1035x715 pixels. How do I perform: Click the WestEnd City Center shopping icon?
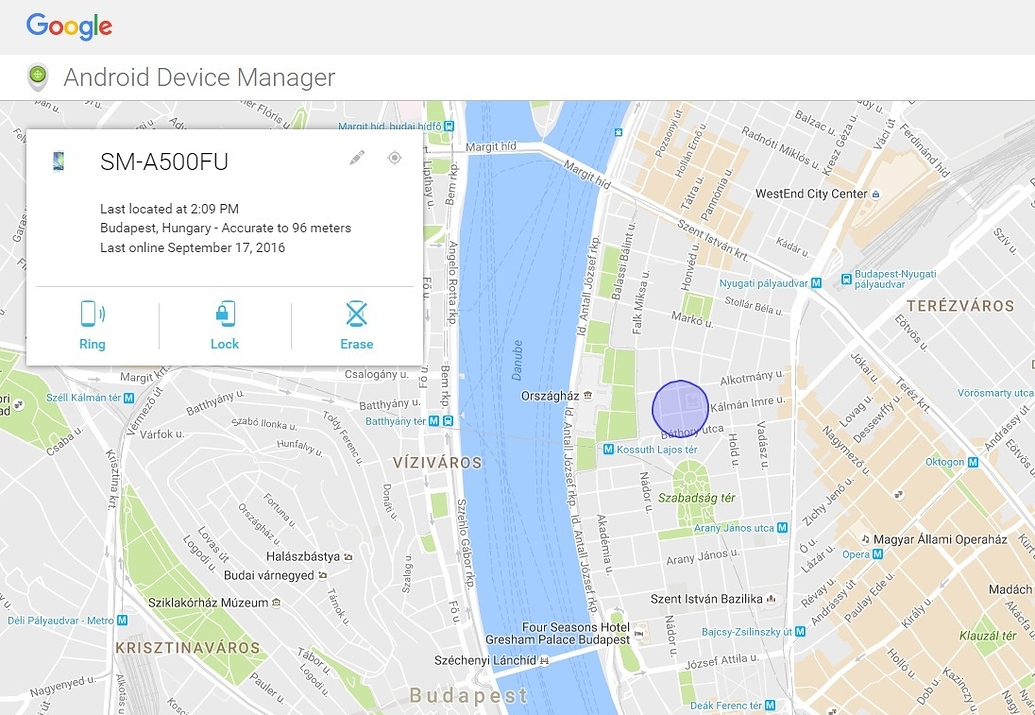point(877,193)
